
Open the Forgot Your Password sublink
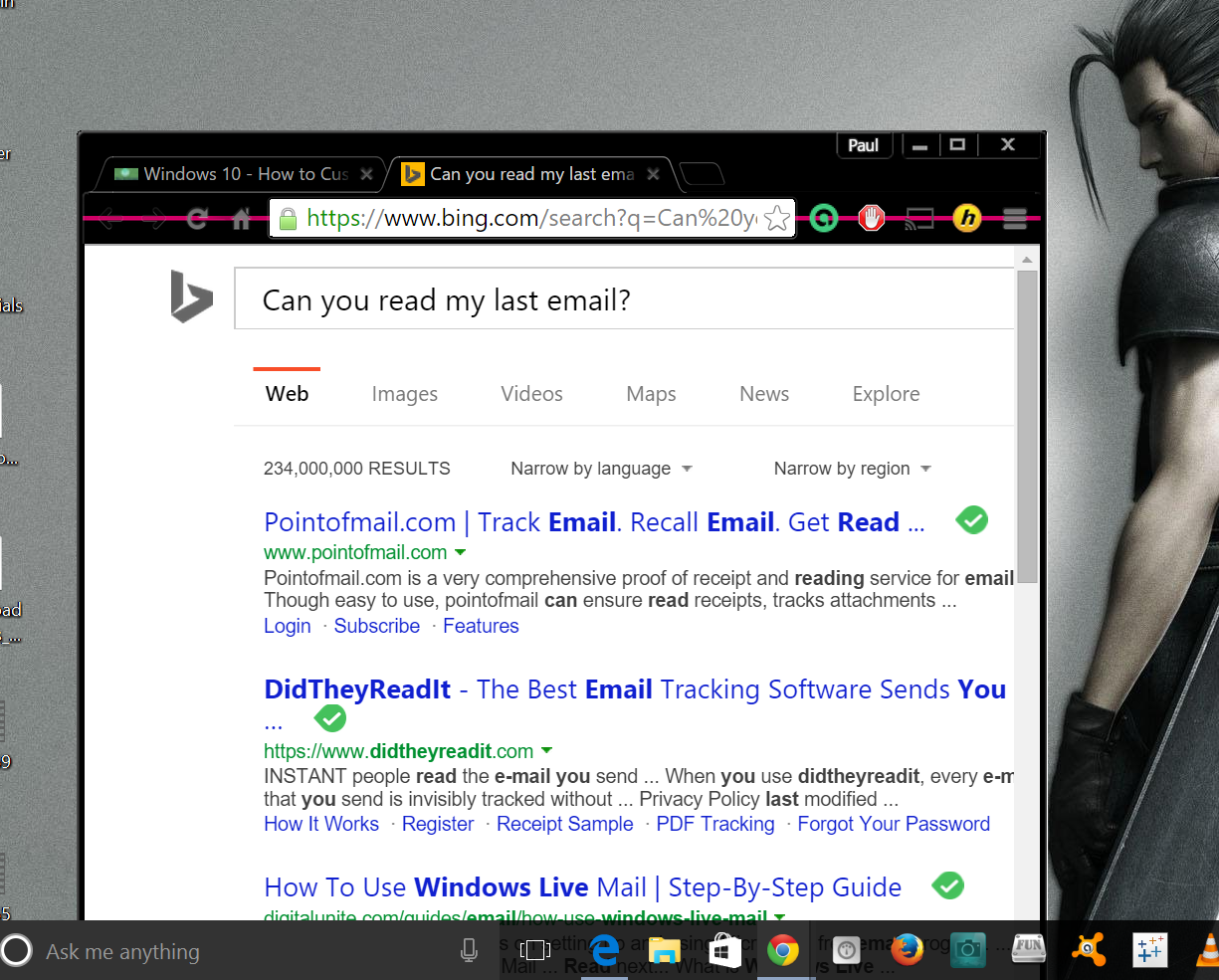[894, 824]
